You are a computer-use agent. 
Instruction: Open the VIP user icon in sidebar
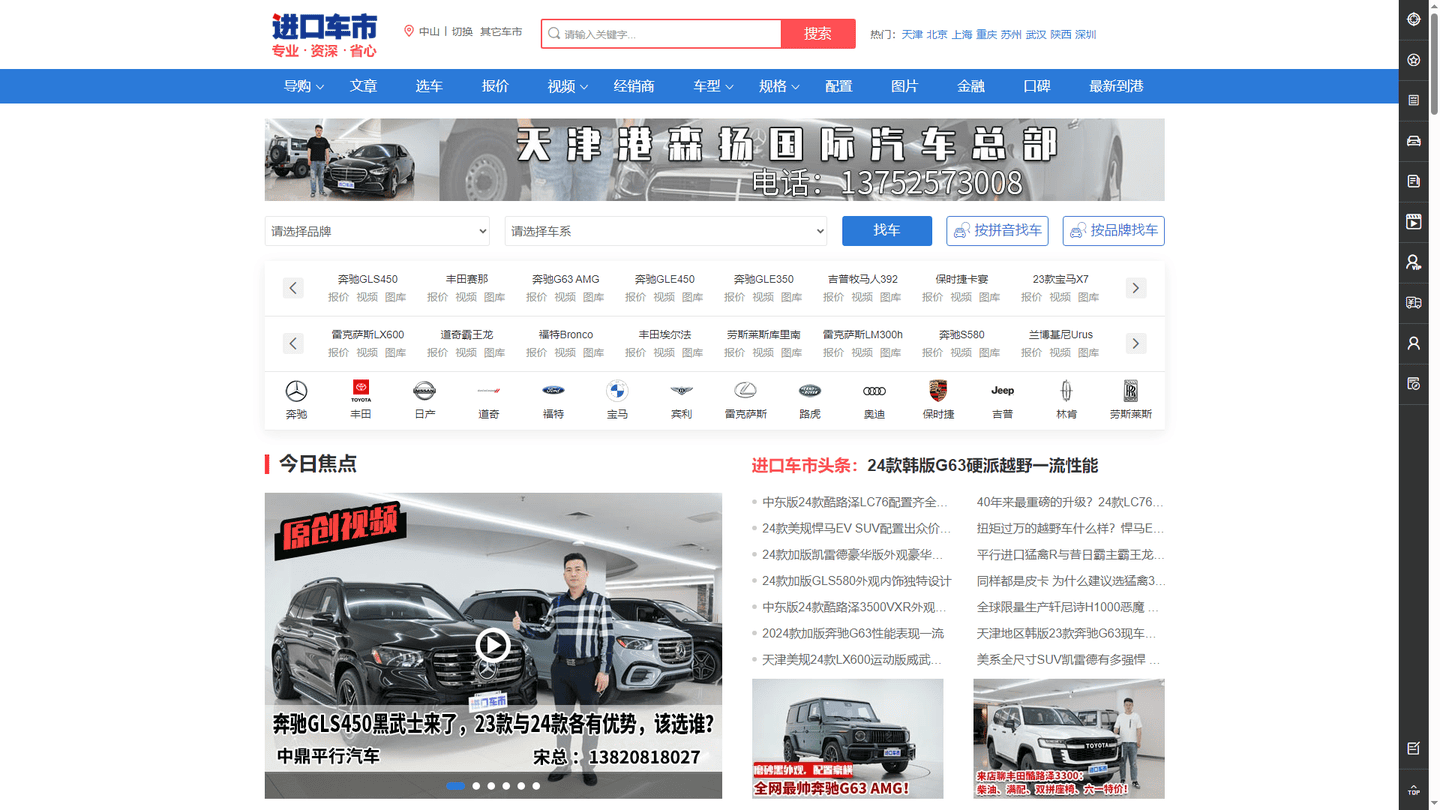pyautogui.click(x=1413, y=262)
